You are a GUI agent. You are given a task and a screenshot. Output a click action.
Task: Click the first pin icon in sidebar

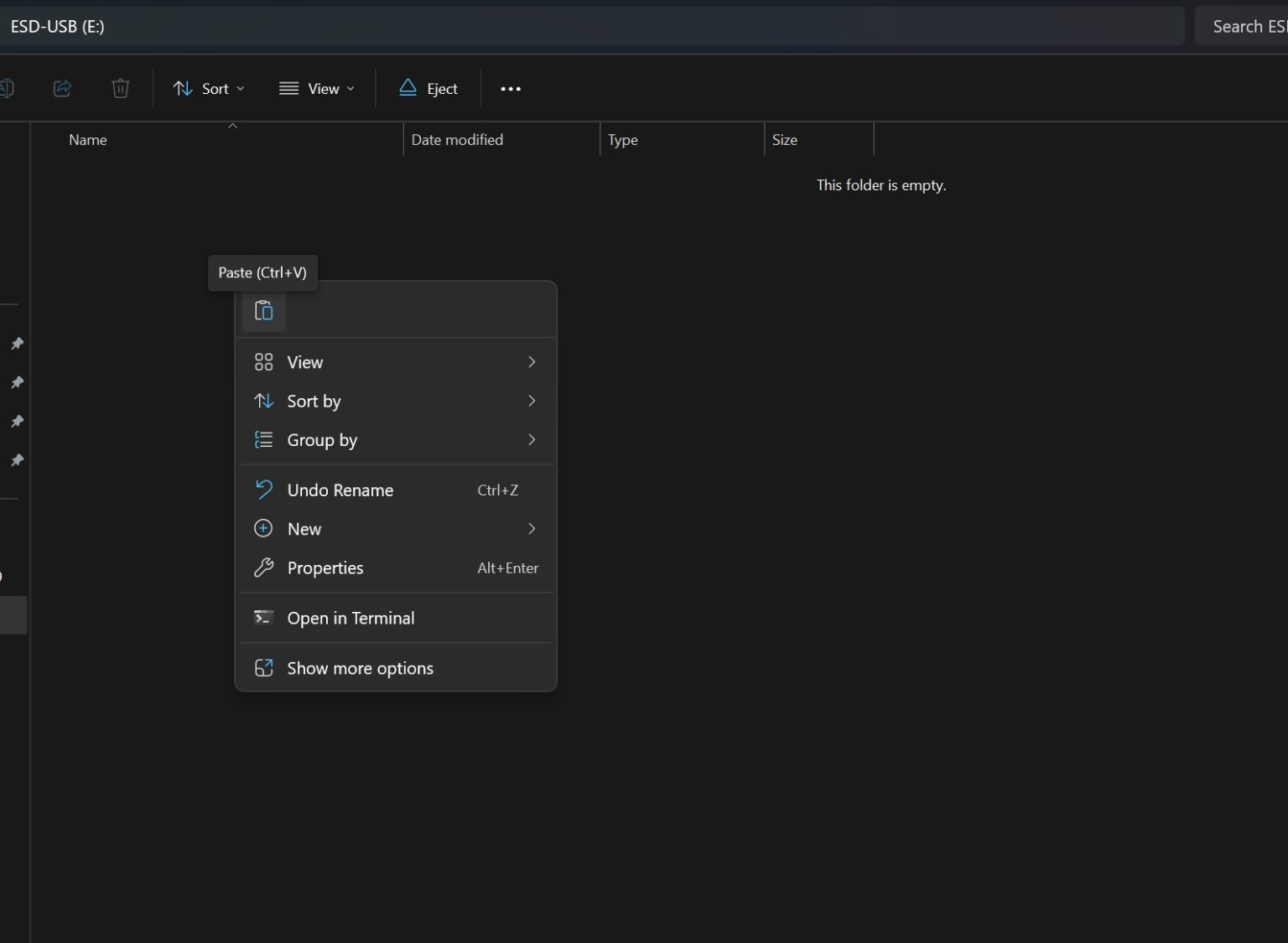click(x=17, y=344)
